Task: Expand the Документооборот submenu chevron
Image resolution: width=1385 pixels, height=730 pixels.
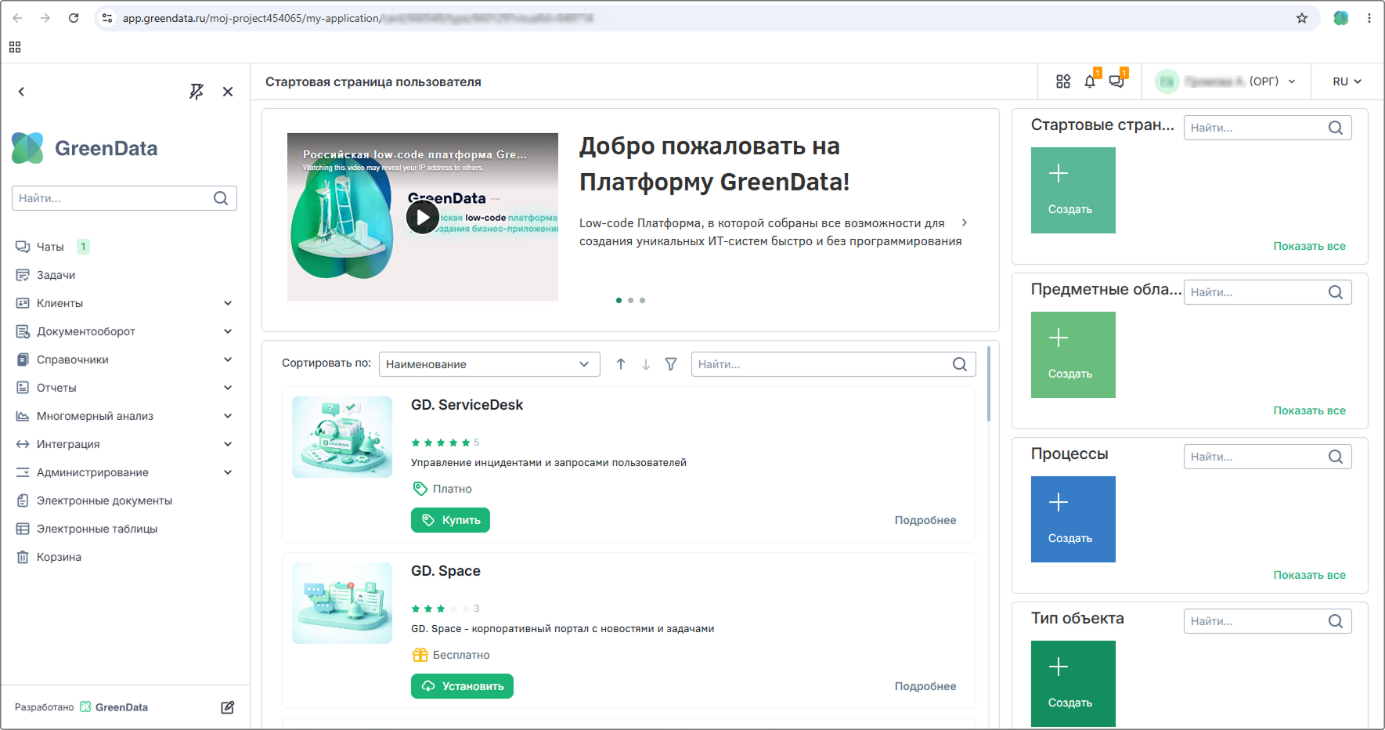Action: 228,331
